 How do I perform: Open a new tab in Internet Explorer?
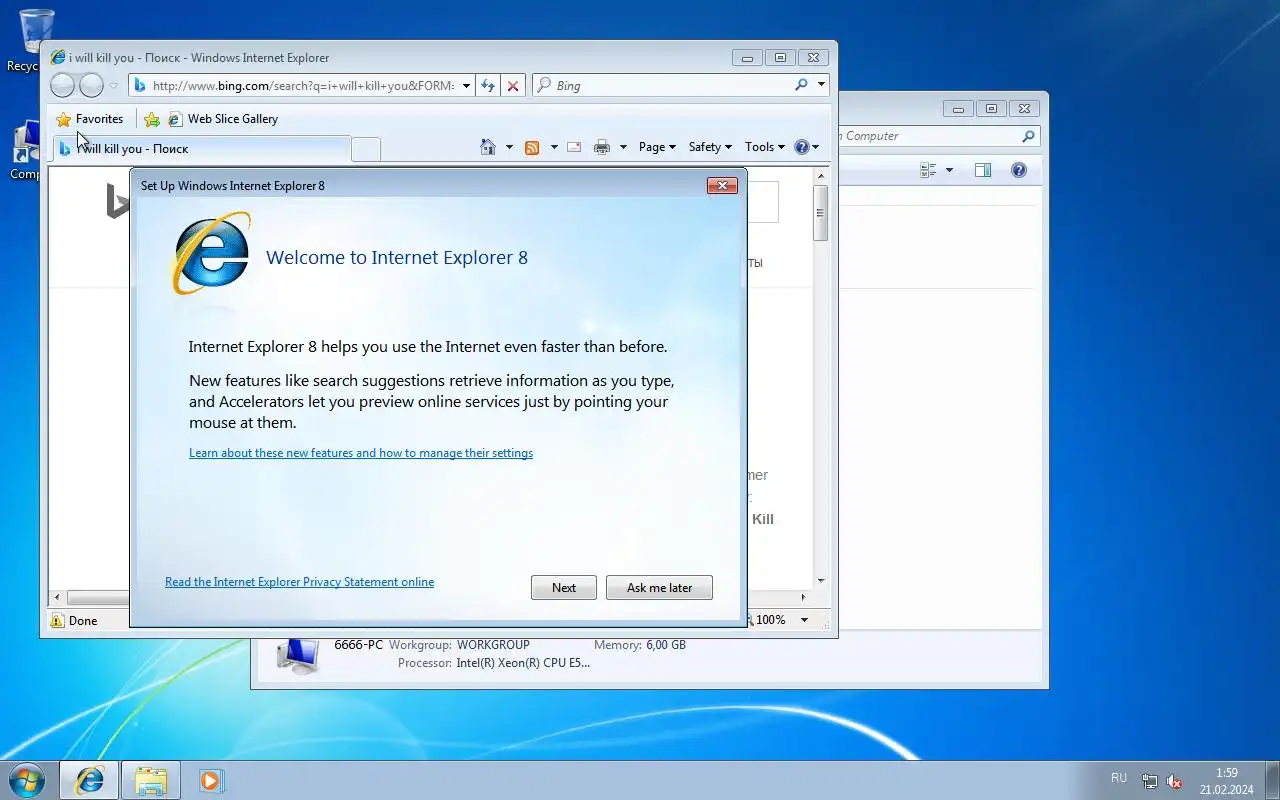pos(366,149)
